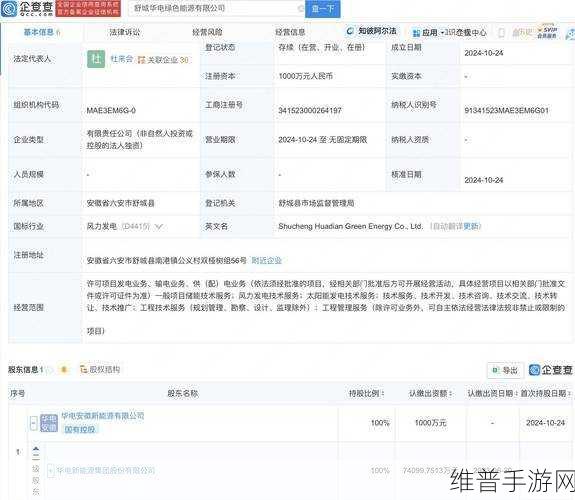Open the 股权结构 equity structure view
The image size is (575, 500).
click(x=100, y=369)
